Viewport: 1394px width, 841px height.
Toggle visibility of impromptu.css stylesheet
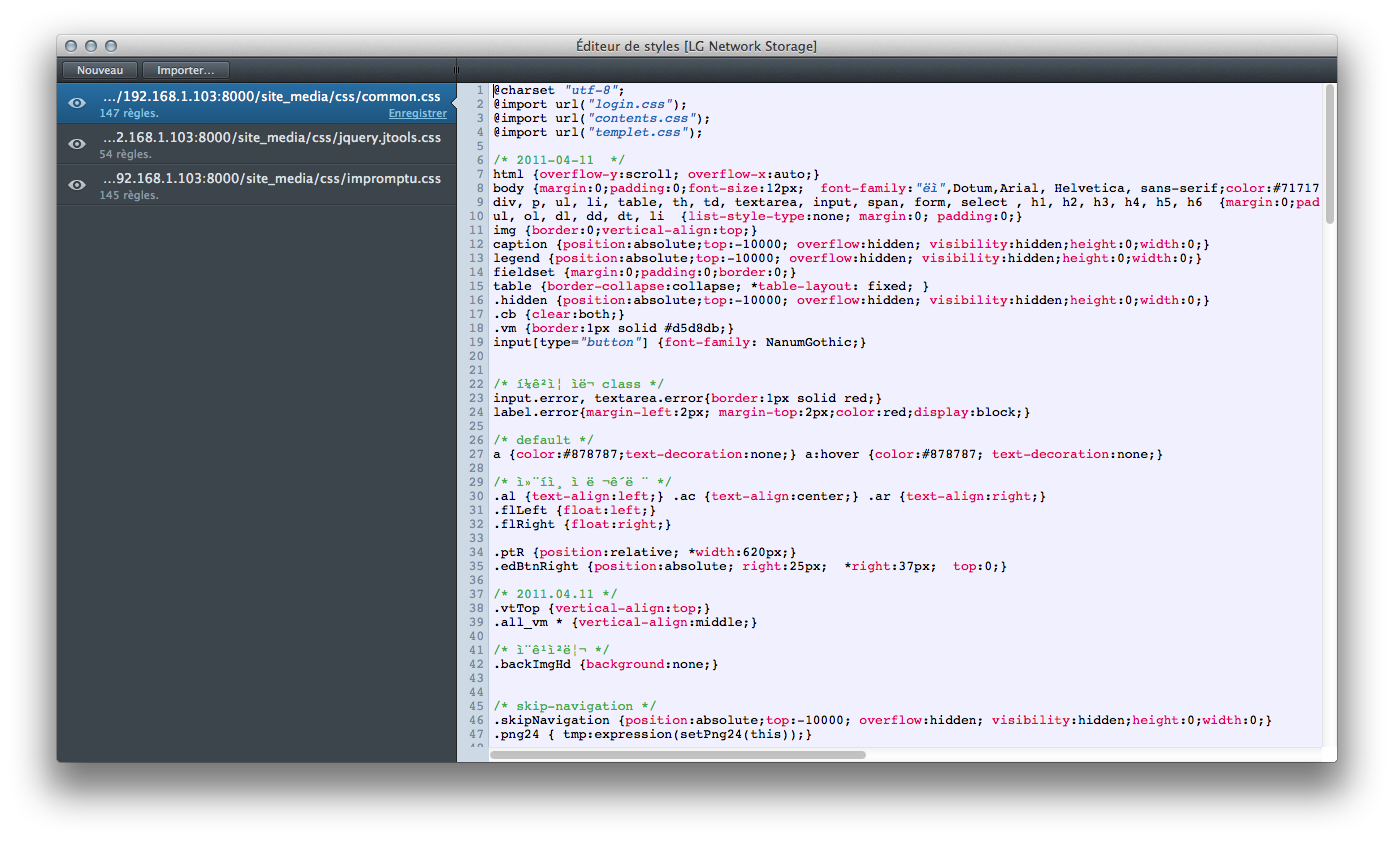click(x=76, y=185)
